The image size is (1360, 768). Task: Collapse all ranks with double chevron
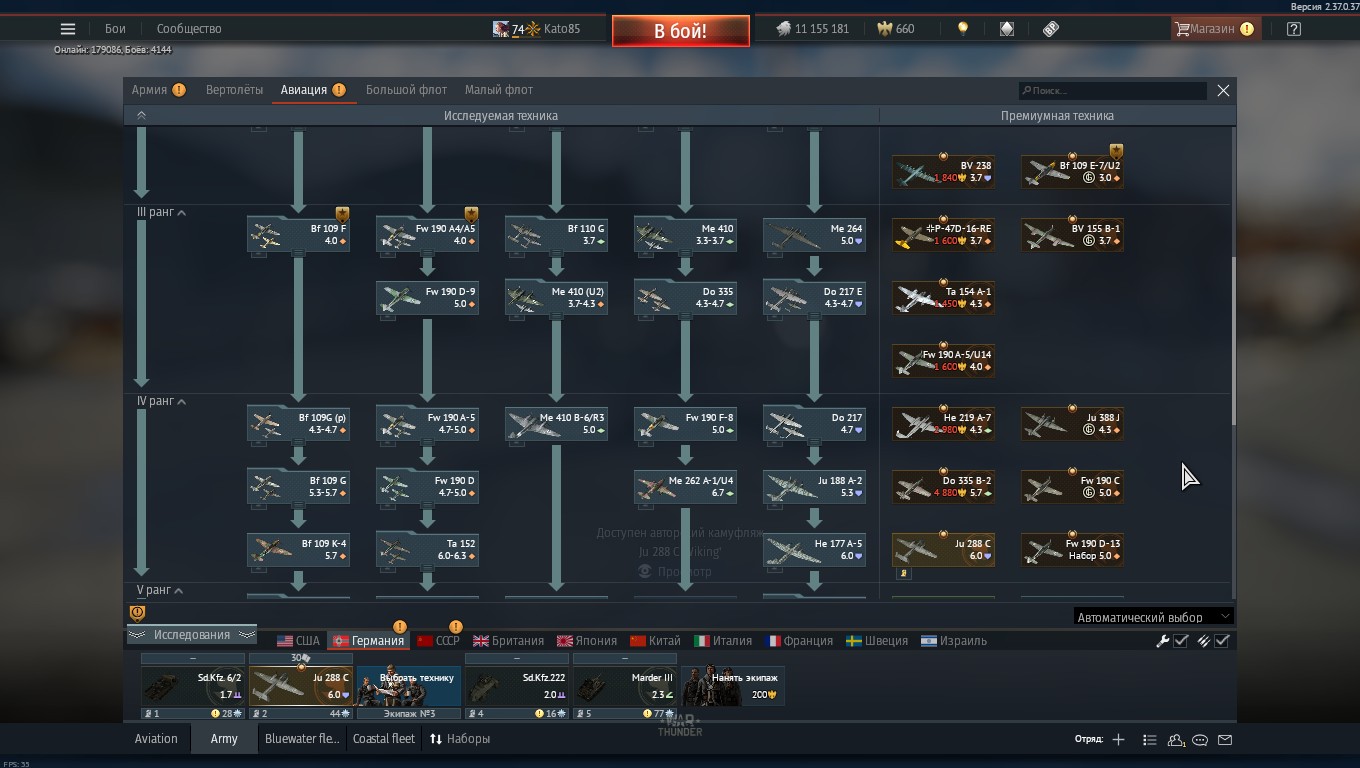coord(141,116)
